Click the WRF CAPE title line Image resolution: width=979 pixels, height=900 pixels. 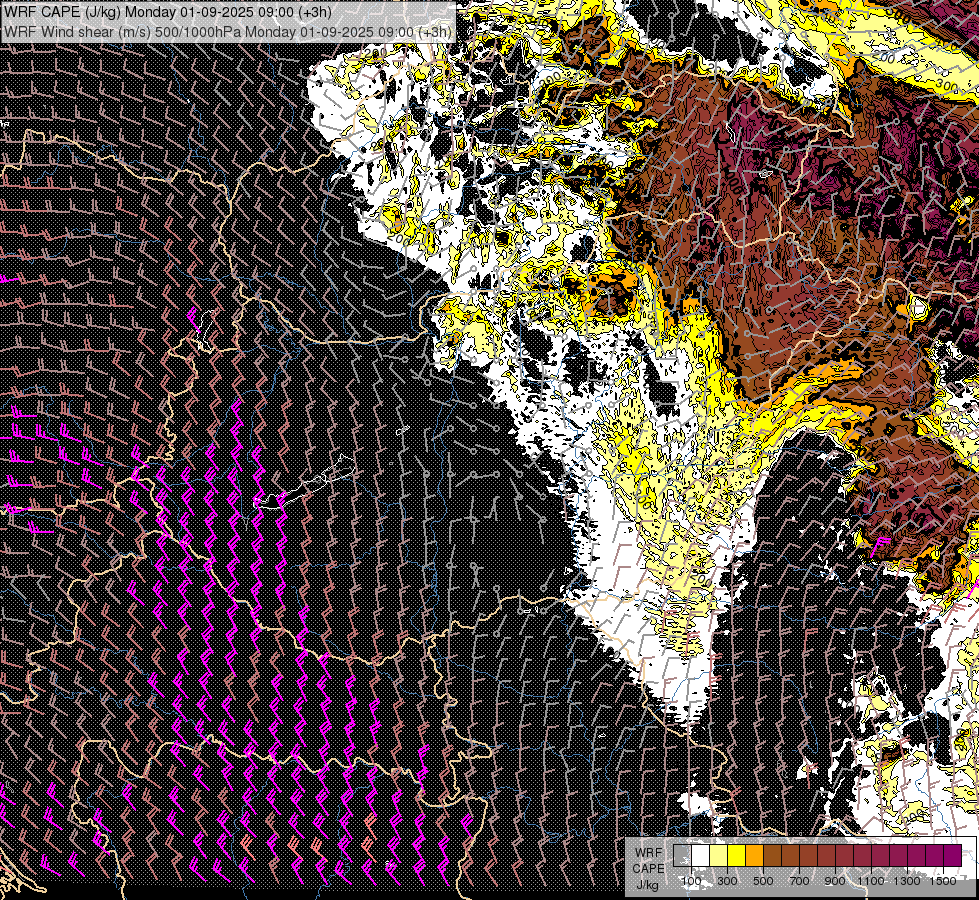click(167, 12)
